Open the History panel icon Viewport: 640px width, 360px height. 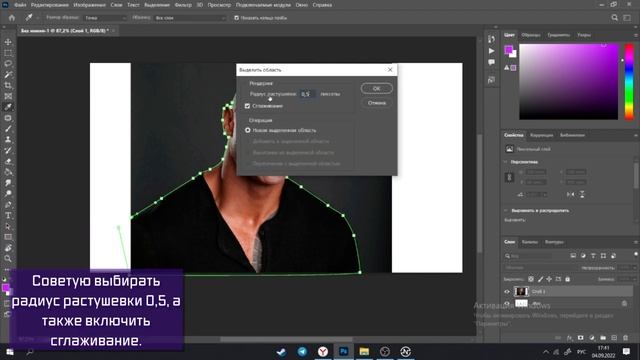491,39
